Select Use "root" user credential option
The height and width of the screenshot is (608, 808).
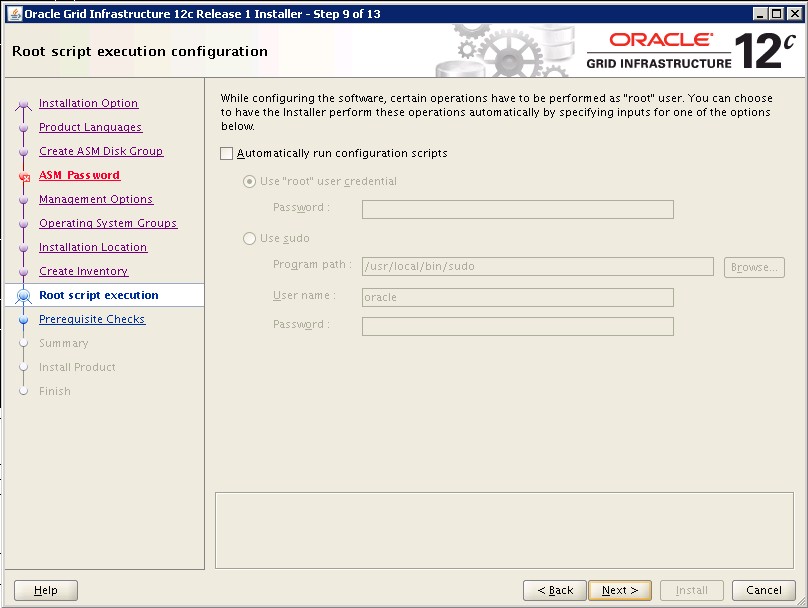point(249,181)
